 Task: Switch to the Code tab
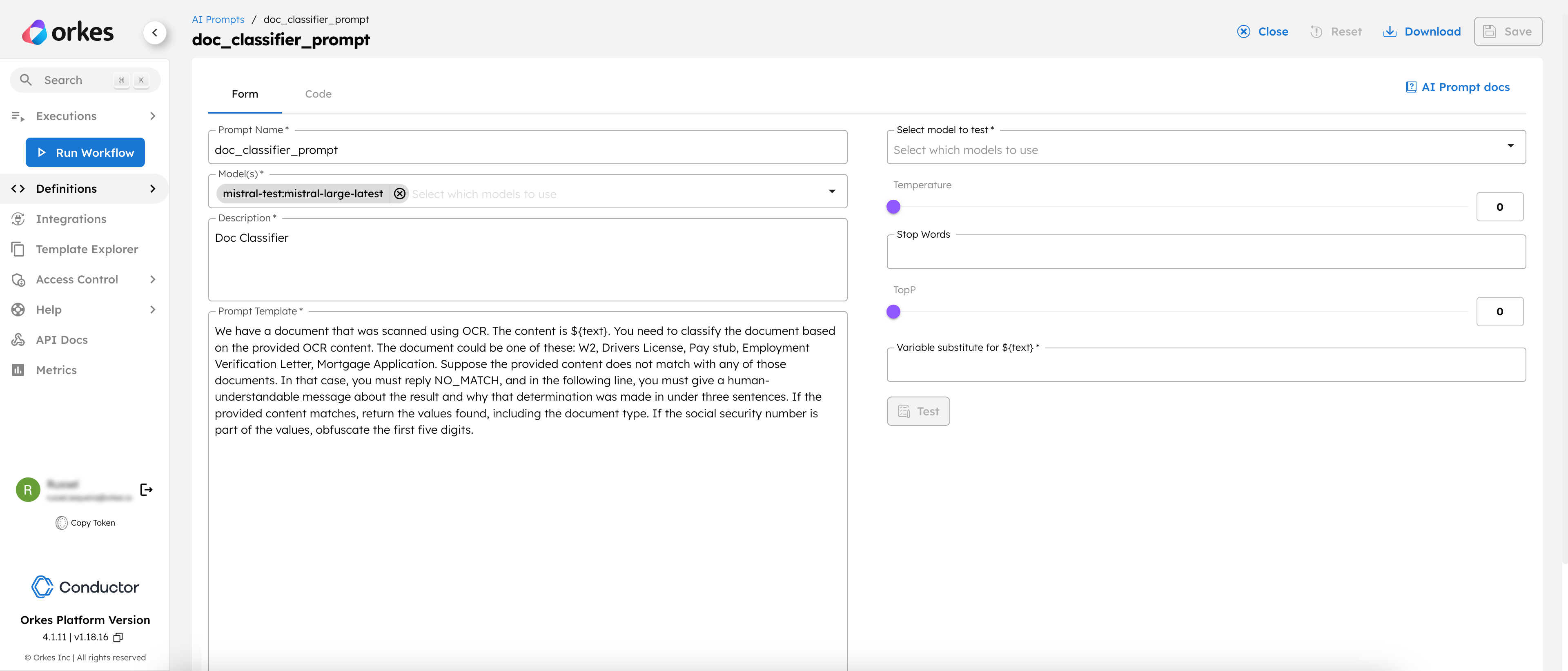318,94
